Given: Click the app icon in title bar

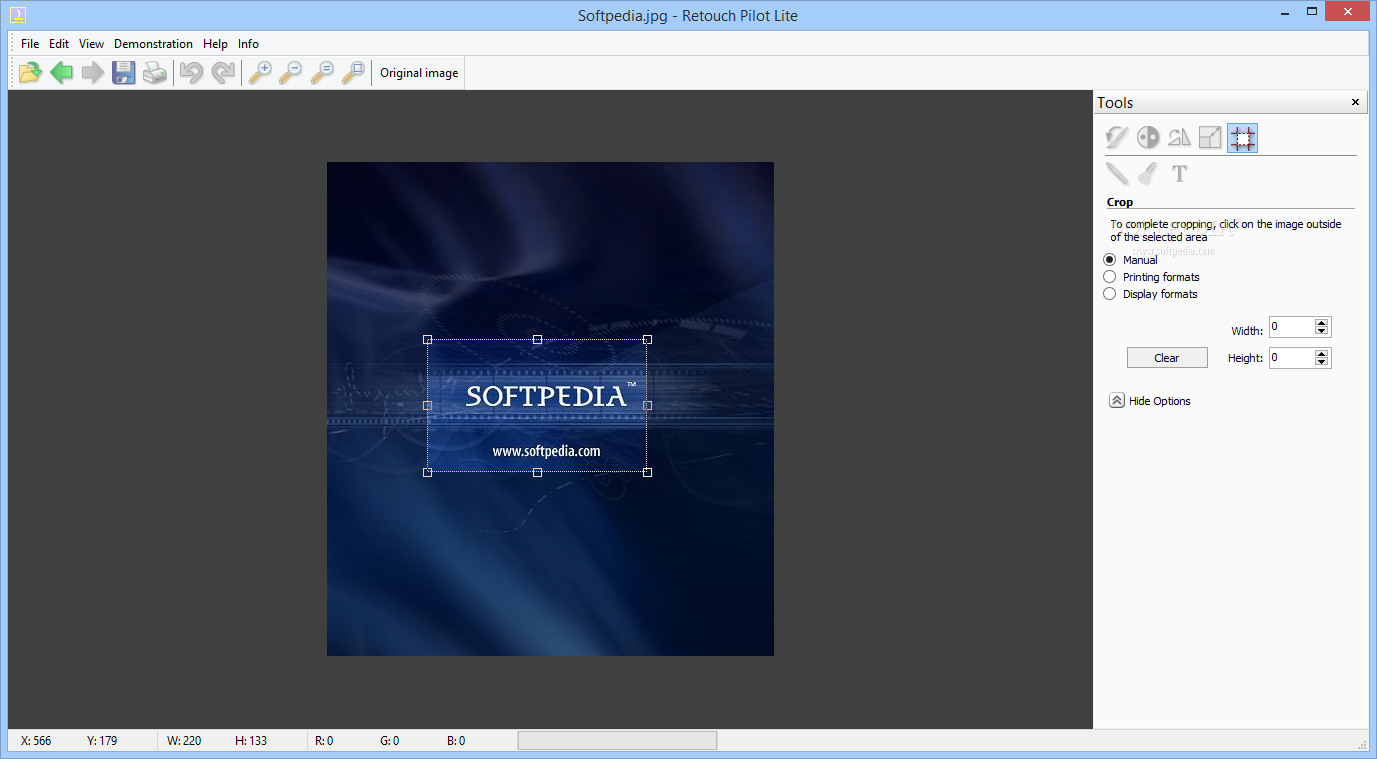Looking at the screenshot, I should (17, 15).
